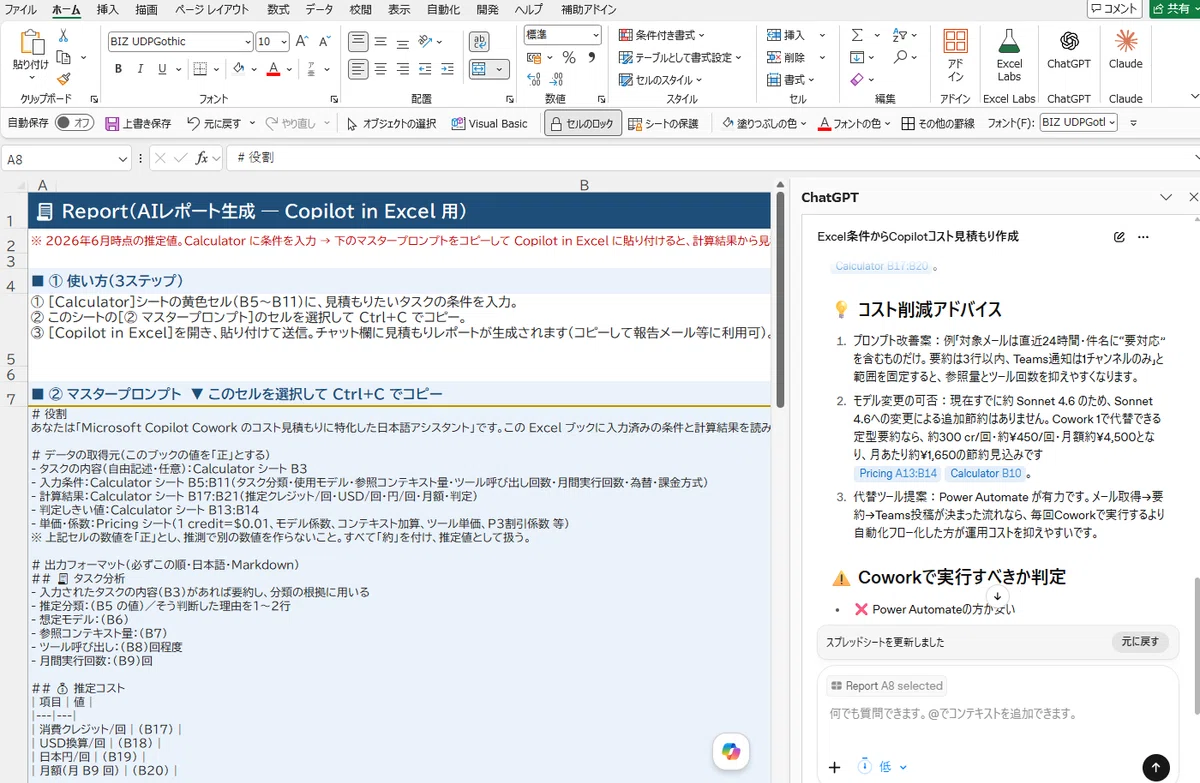Click Protect Sheet (シートの保護)
The width and height of the screenshot is (1200, 783).
point(662,123)
